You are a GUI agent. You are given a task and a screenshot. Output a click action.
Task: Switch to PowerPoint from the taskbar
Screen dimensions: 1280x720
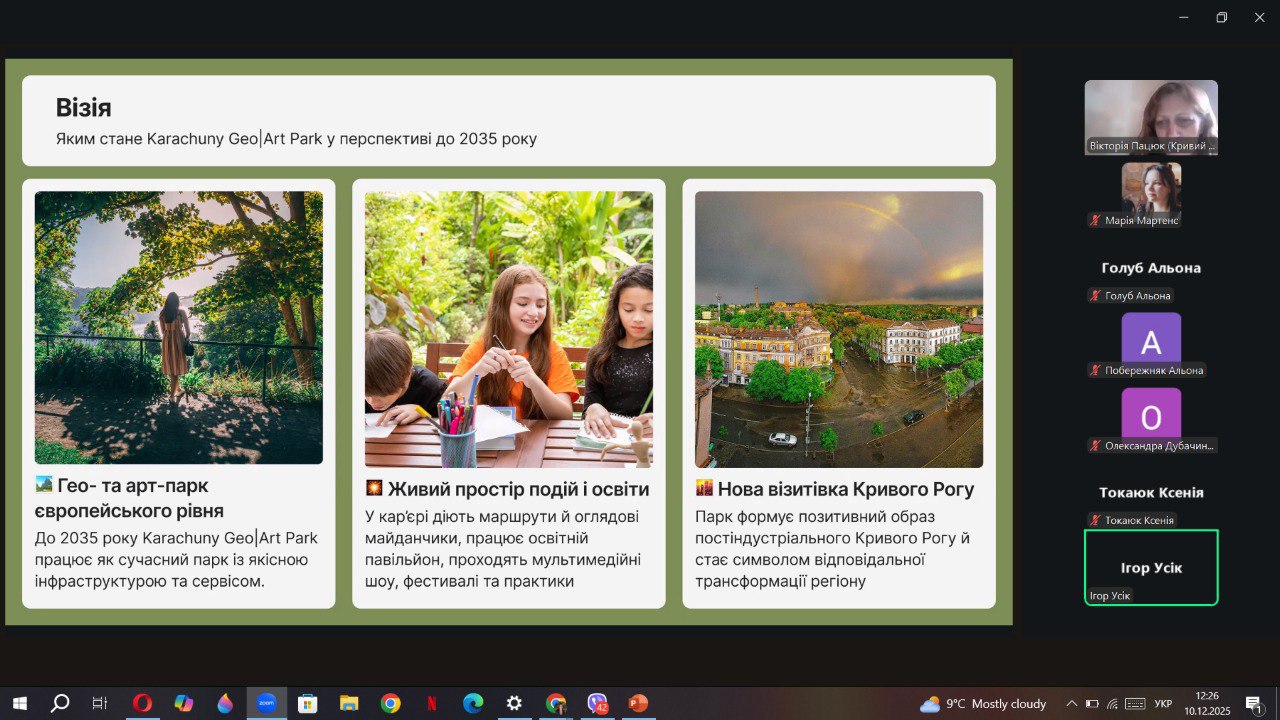[638, 703]
